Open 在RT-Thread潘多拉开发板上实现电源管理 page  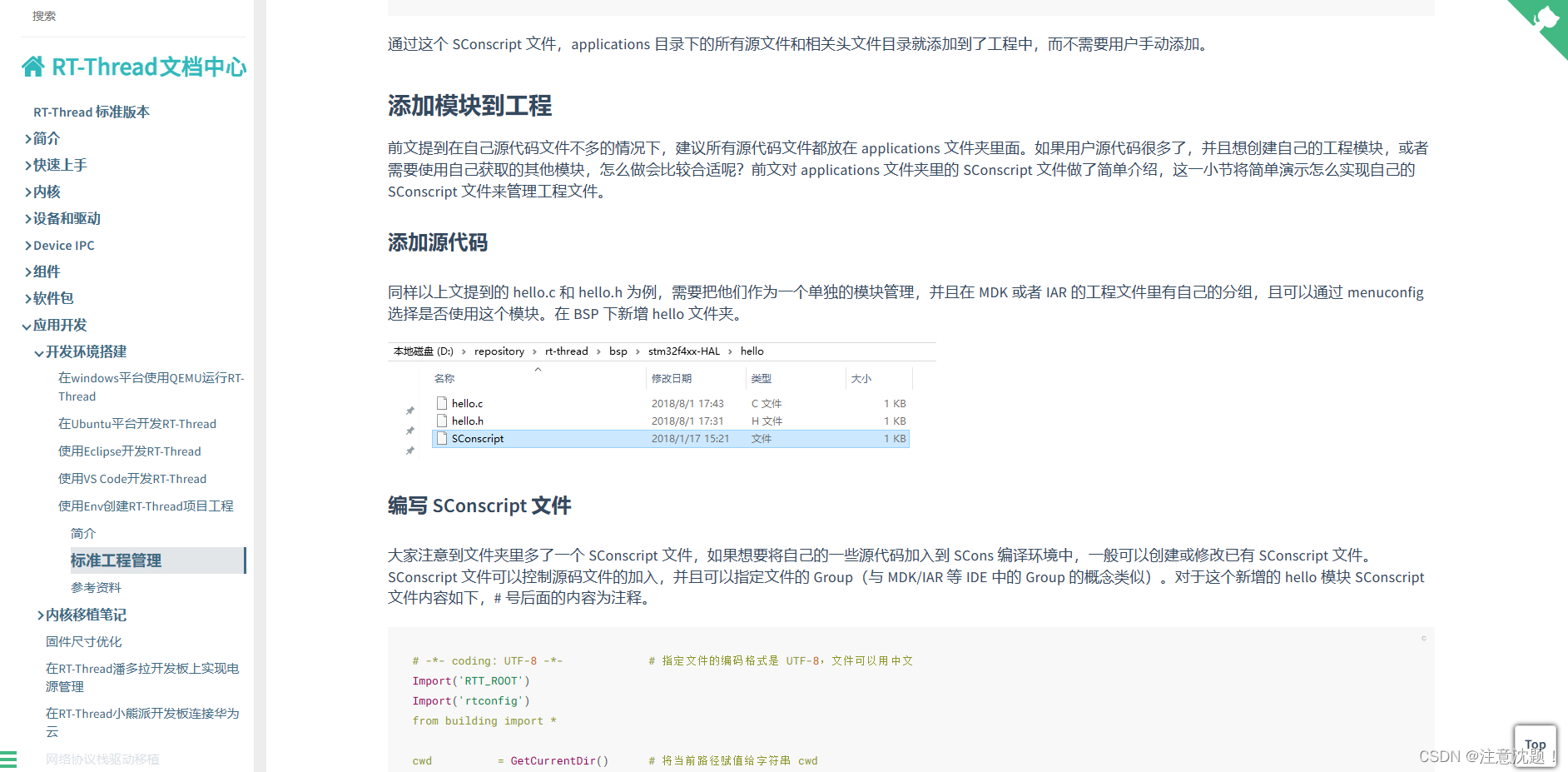pos(142,677)
